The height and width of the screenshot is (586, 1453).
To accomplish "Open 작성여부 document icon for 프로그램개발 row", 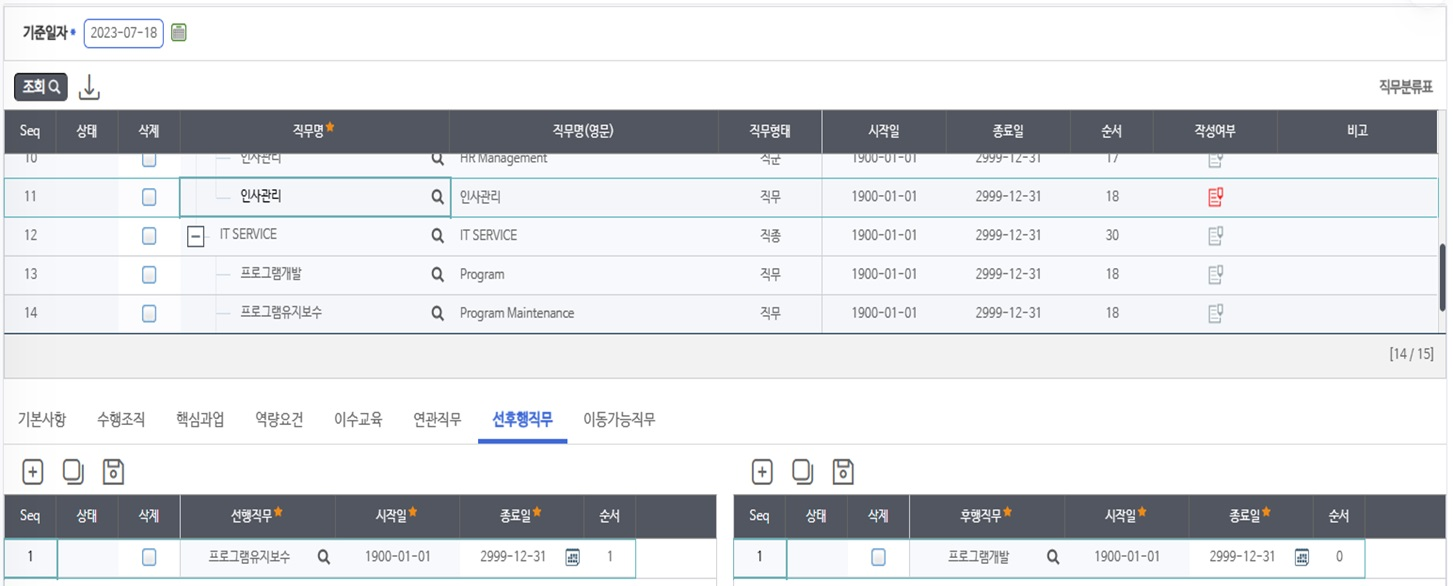I will click(1215, 275).
